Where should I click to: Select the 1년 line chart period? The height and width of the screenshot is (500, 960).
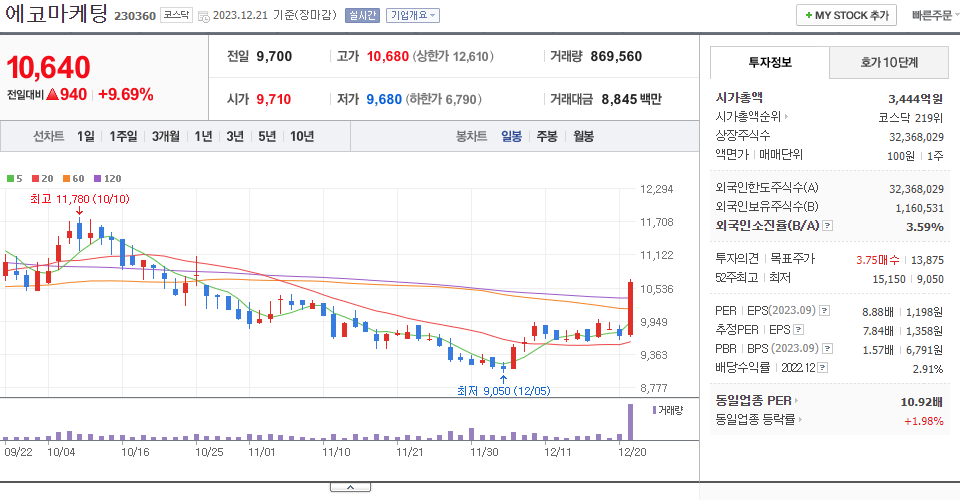(x=203, y=136)
